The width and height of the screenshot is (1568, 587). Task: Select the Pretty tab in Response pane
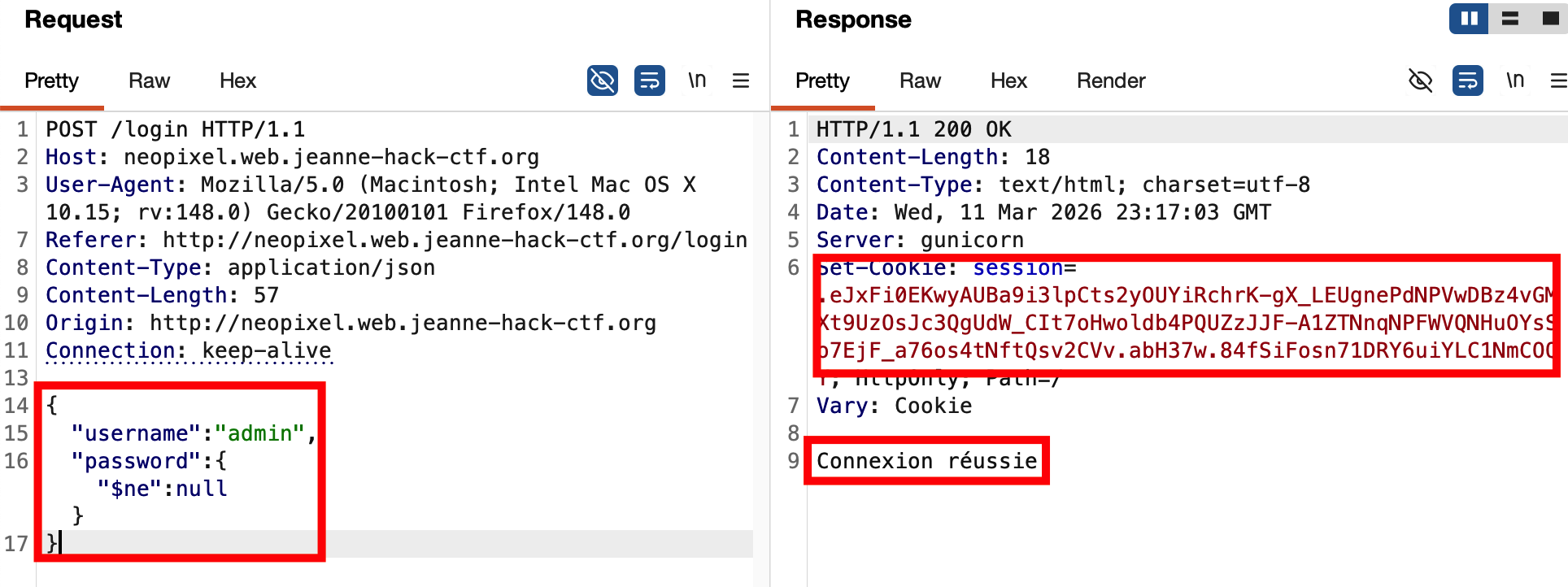pos(822,80)
